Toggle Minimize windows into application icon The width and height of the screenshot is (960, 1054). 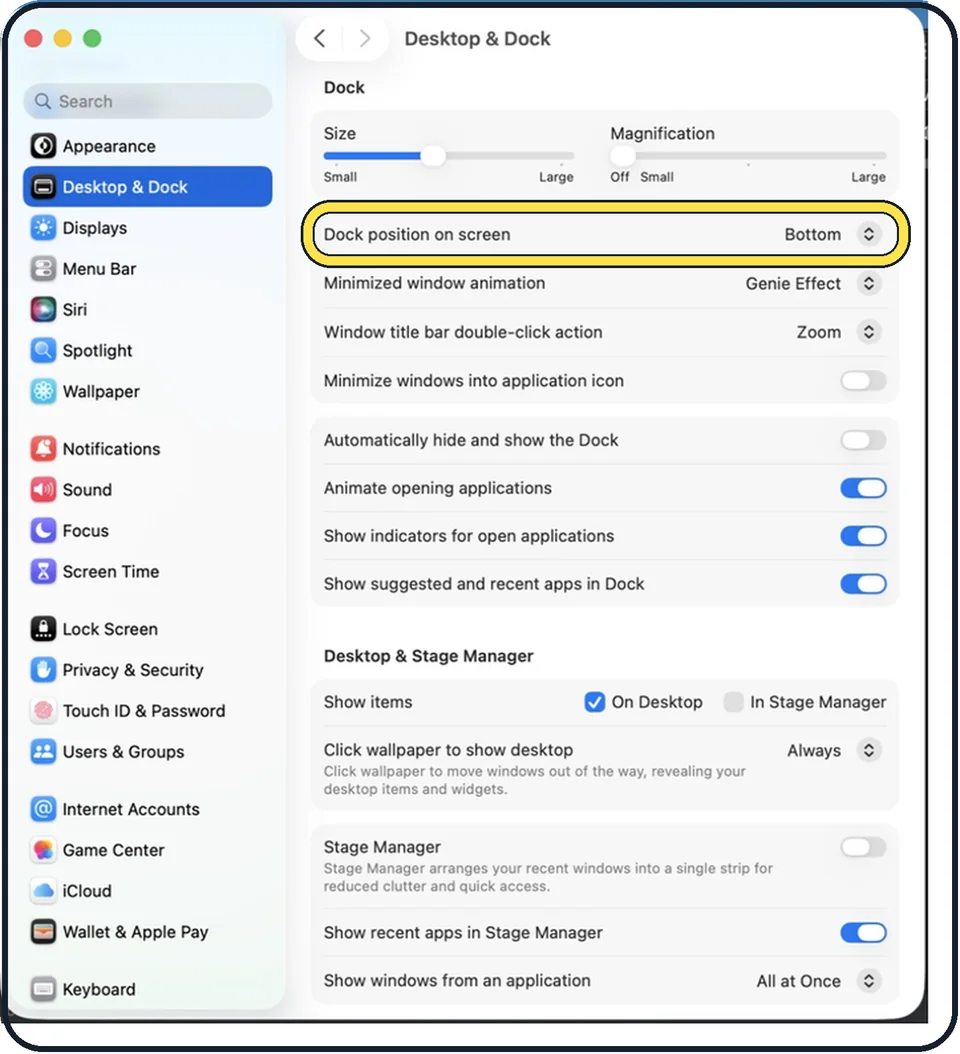pos(863,381)
